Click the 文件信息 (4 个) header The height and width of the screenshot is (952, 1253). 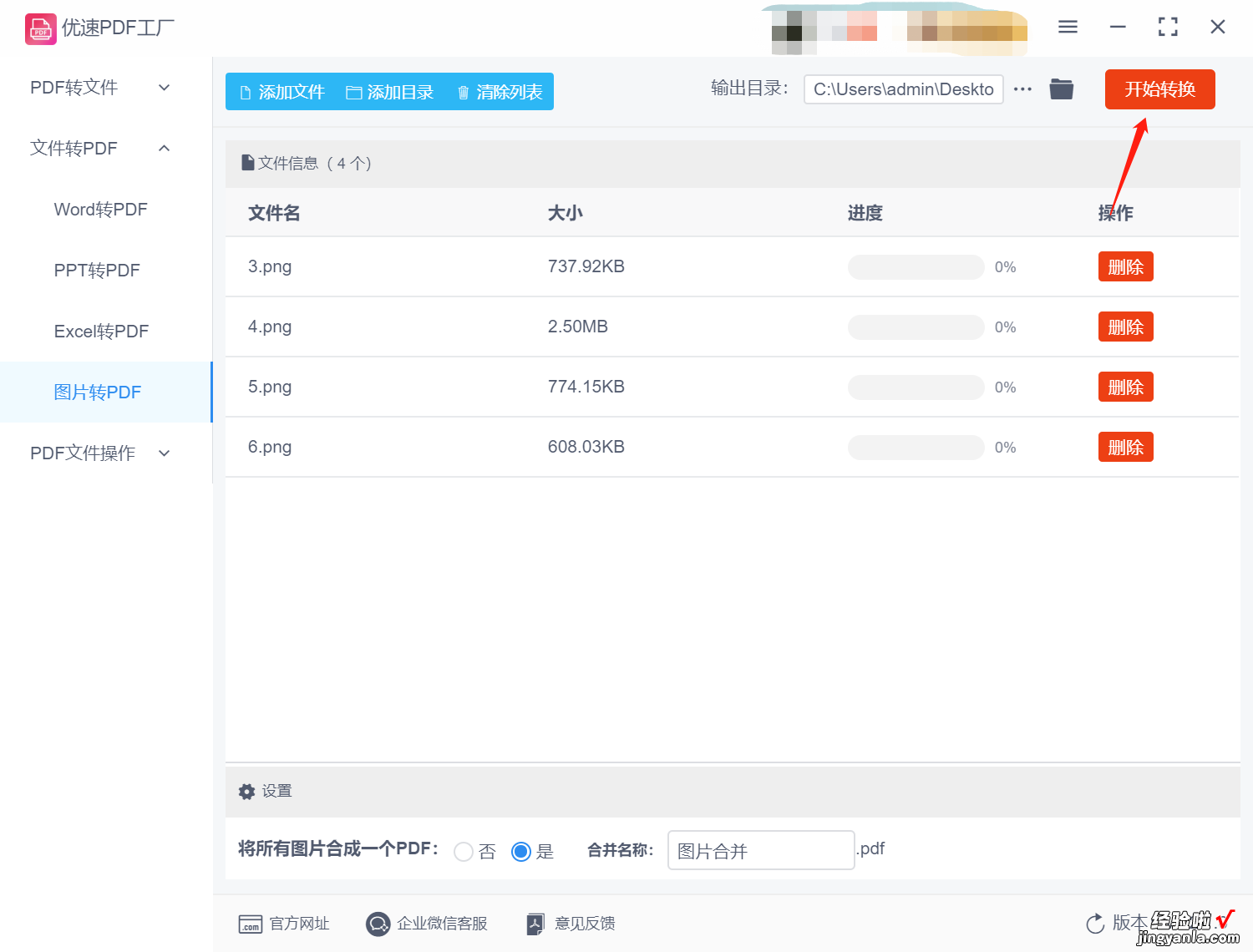tap(307, 164)
